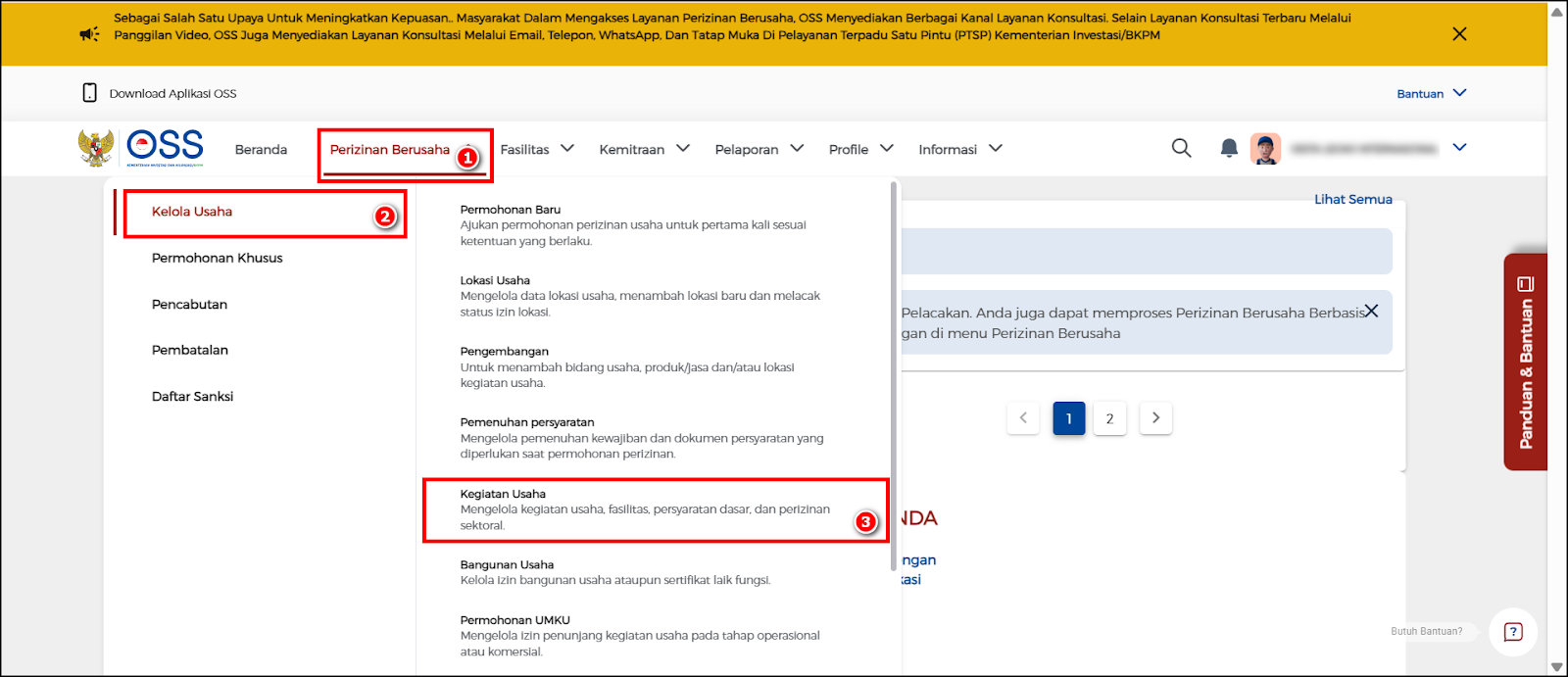Screen dimensions: 1568x677
Task: Click the Lihat Semua link
Action: pyautogui.click(x=1352, y=199)
